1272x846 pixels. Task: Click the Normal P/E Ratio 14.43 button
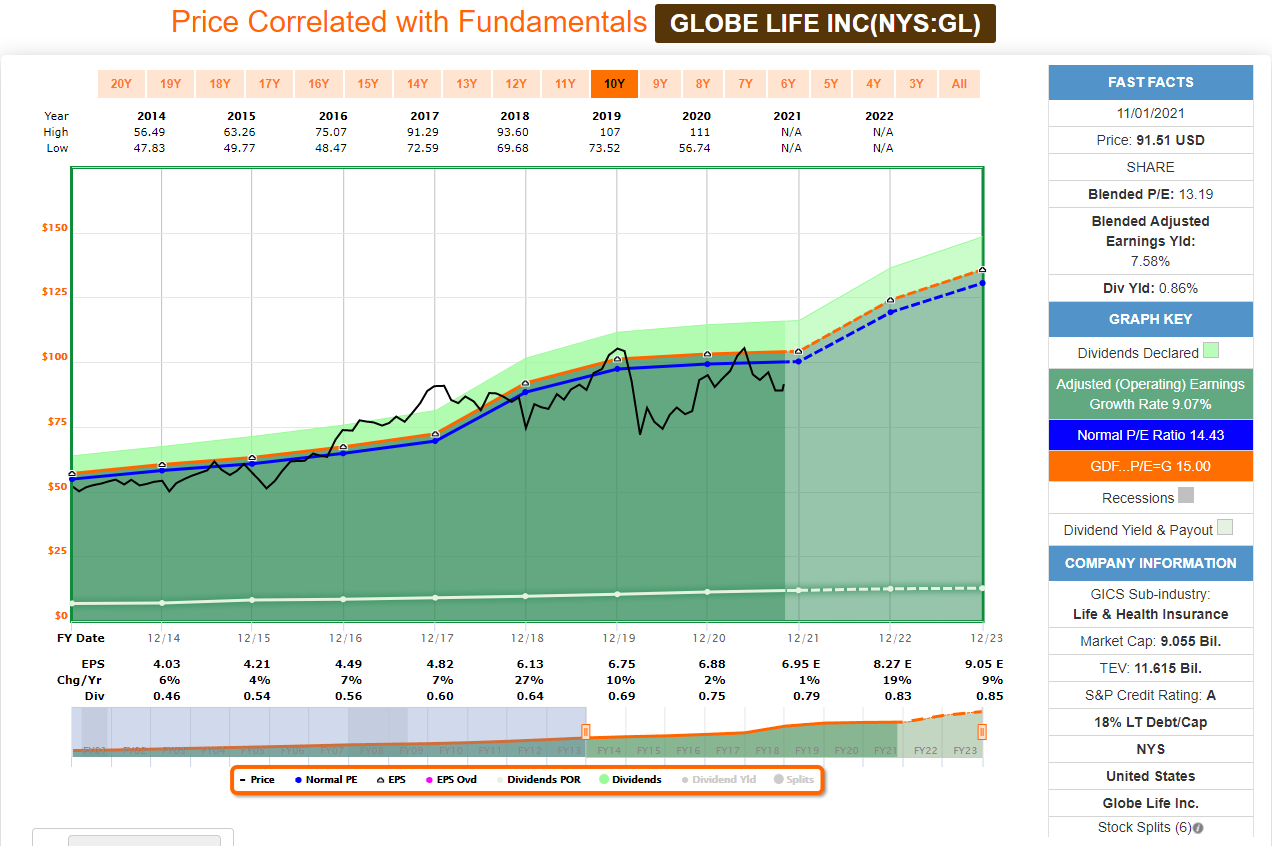pyautogui.click(x=1150, y=435)
